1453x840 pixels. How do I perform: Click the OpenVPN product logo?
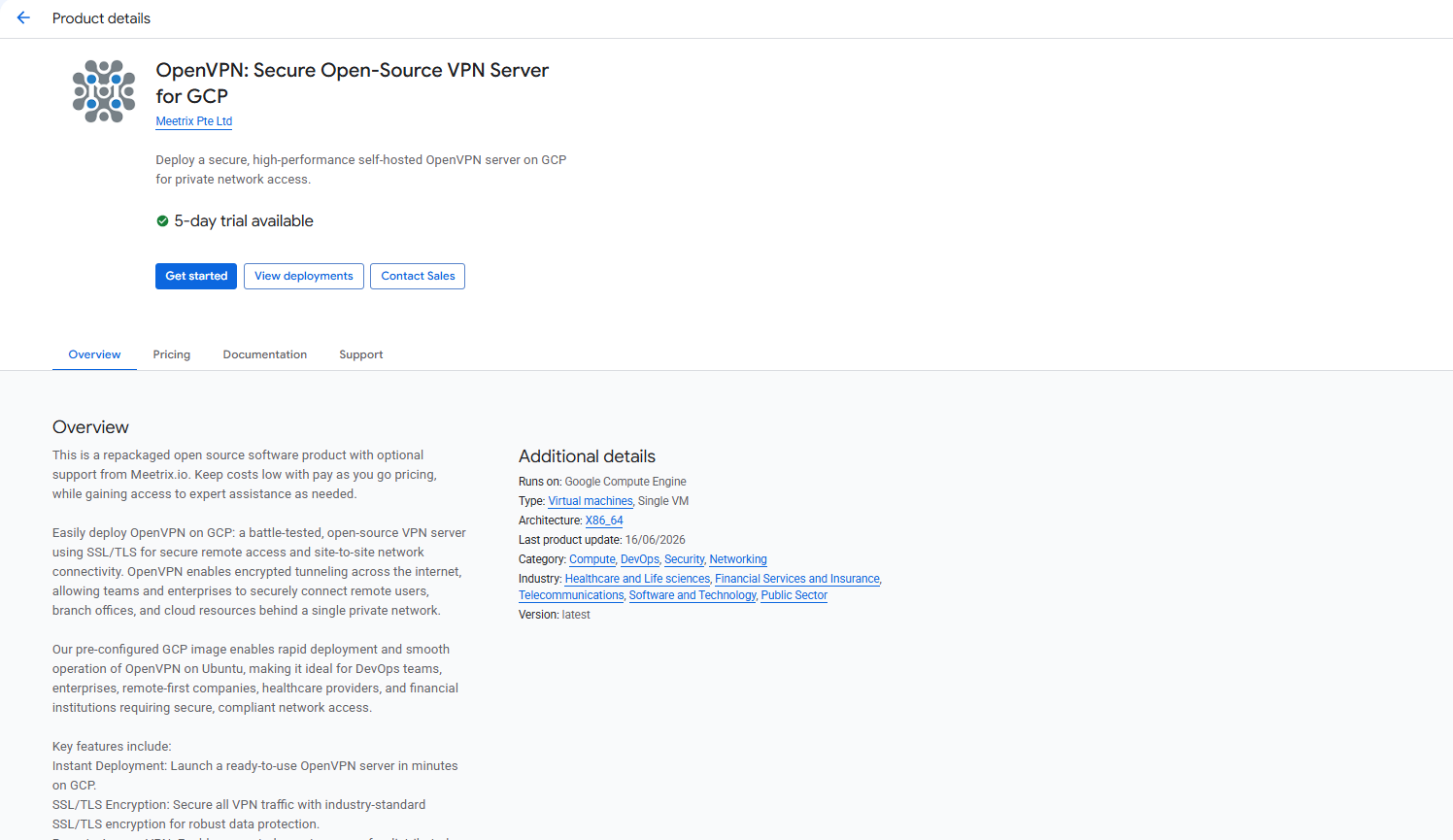coord(104,91)
